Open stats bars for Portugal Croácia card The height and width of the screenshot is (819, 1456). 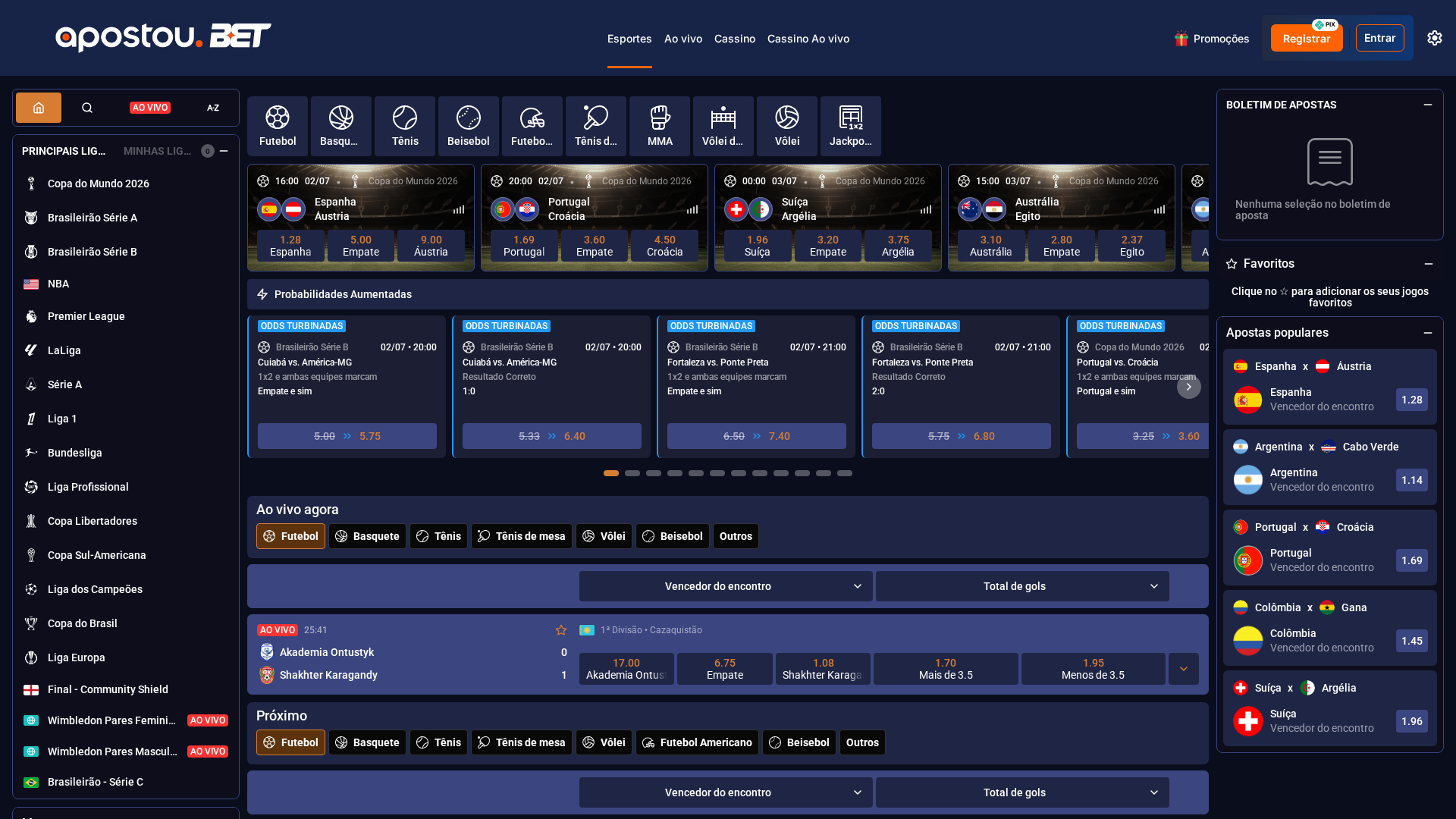pos(692,209)
